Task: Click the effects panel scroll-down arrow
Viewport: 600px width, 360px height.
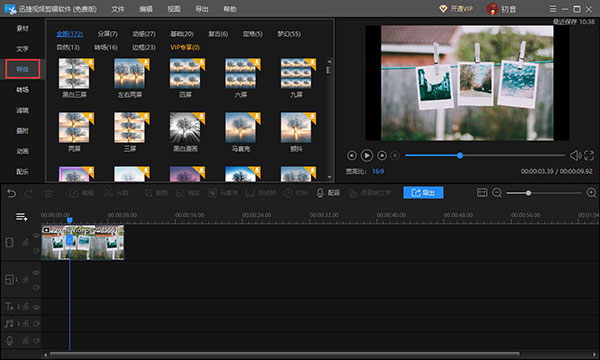Action: point(329,178)
